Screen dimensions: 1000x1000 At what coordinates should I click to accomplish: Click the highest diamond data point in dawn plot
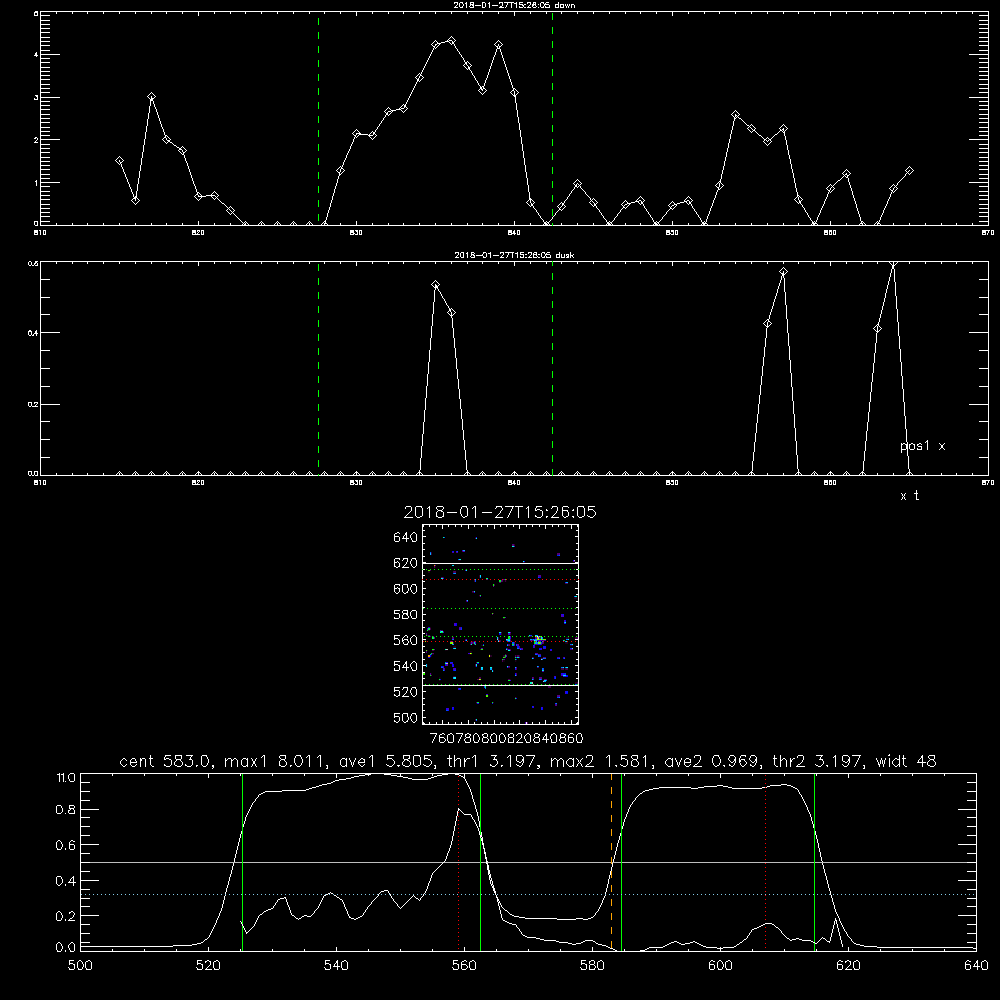(x=452, y=41)
